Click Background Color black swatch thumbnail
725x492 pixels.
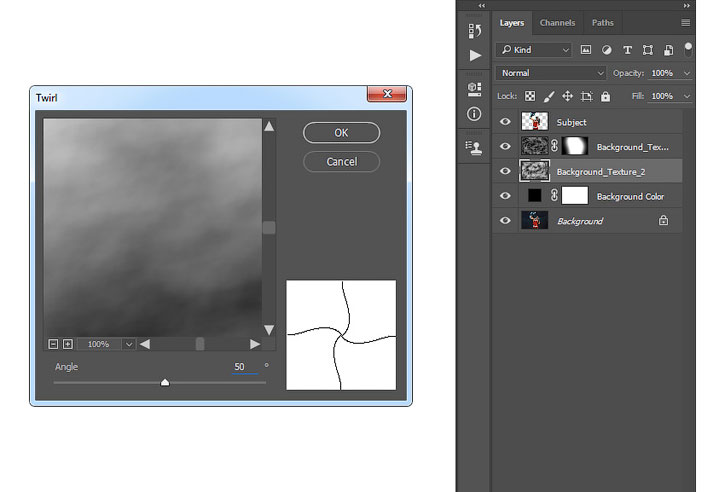(535, 196)
